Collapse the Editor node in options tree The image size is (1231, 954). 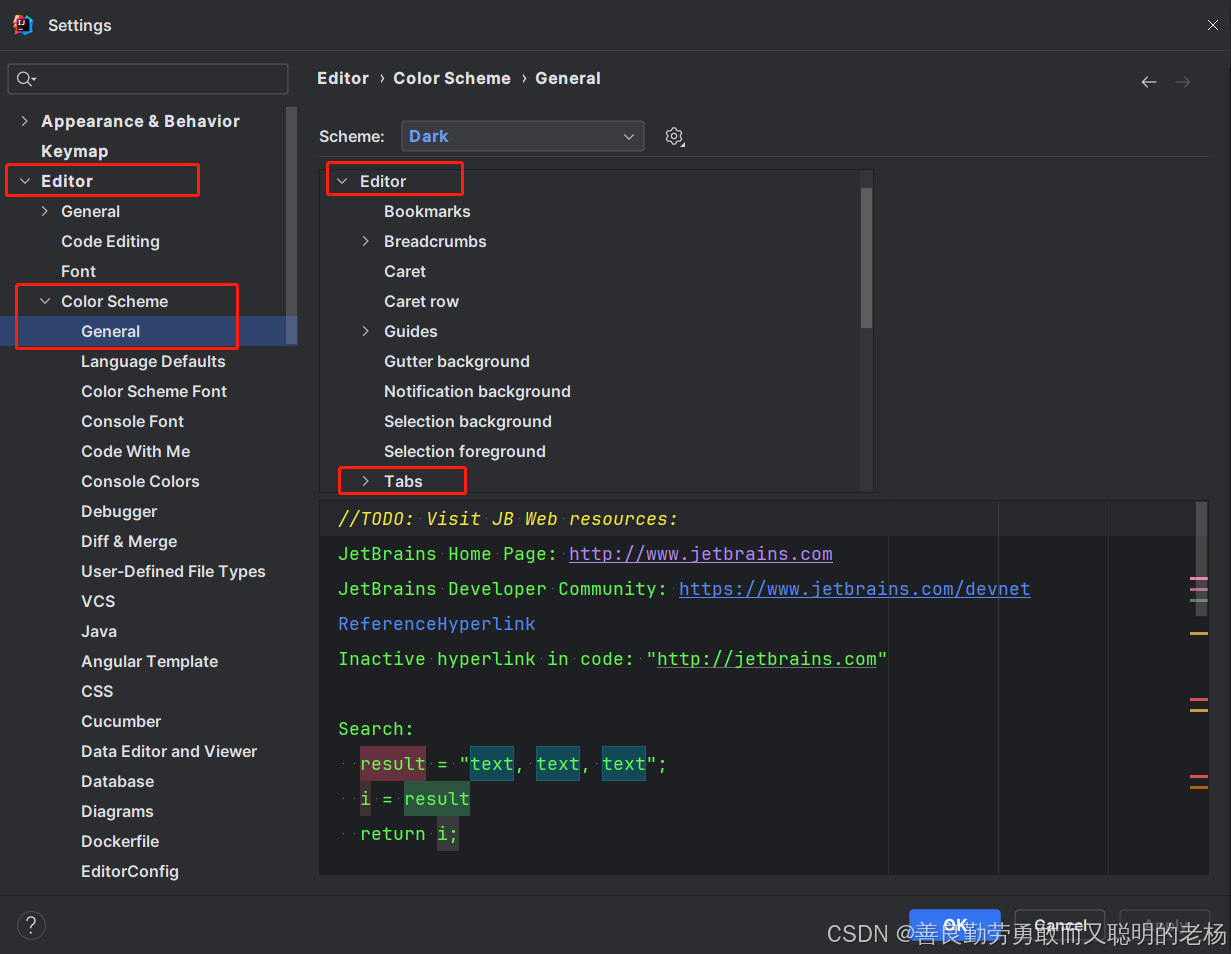click(x=342, y=181)
